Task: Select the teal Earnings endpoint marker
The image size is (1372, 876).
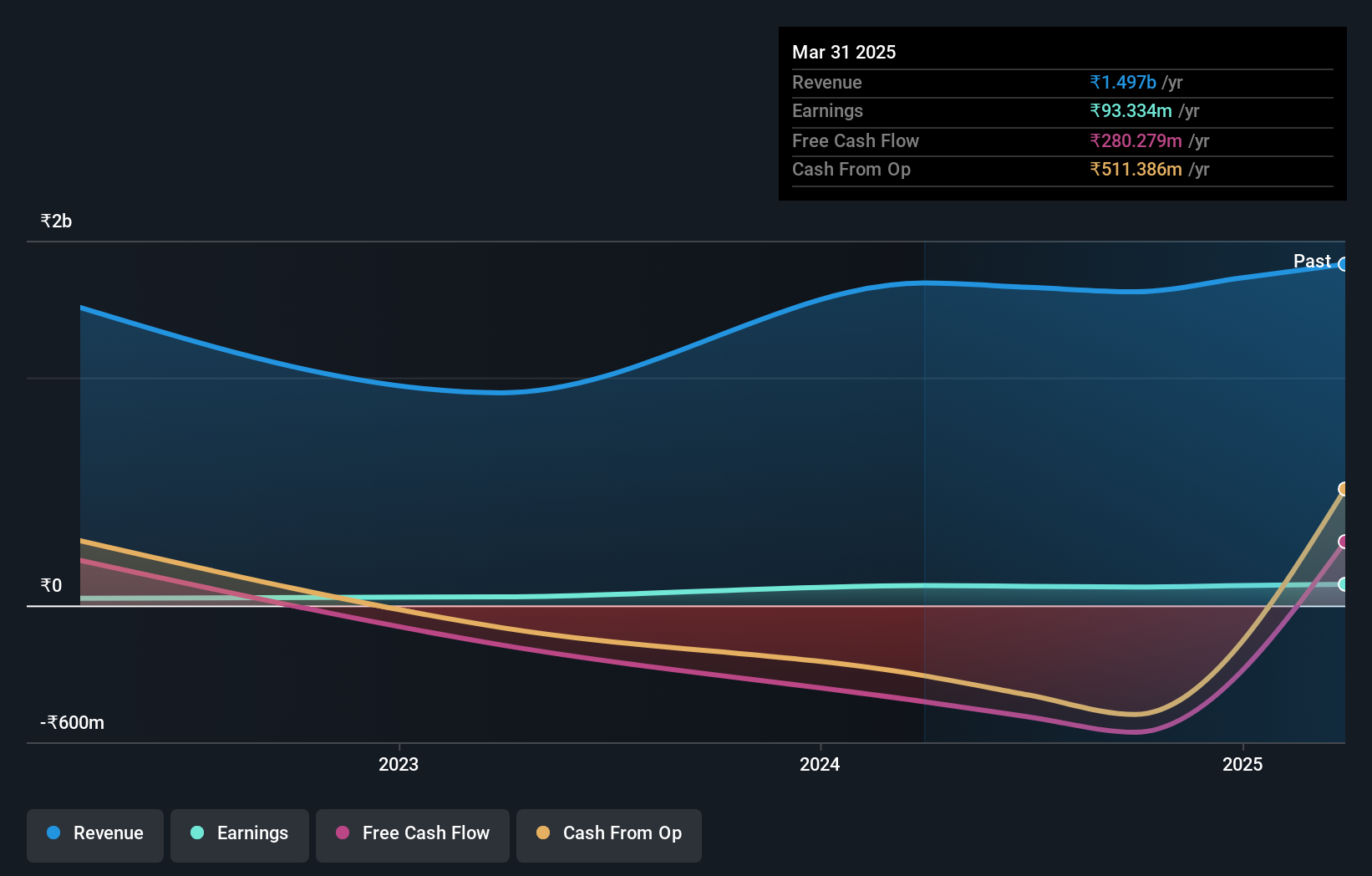Action: 1344,585
